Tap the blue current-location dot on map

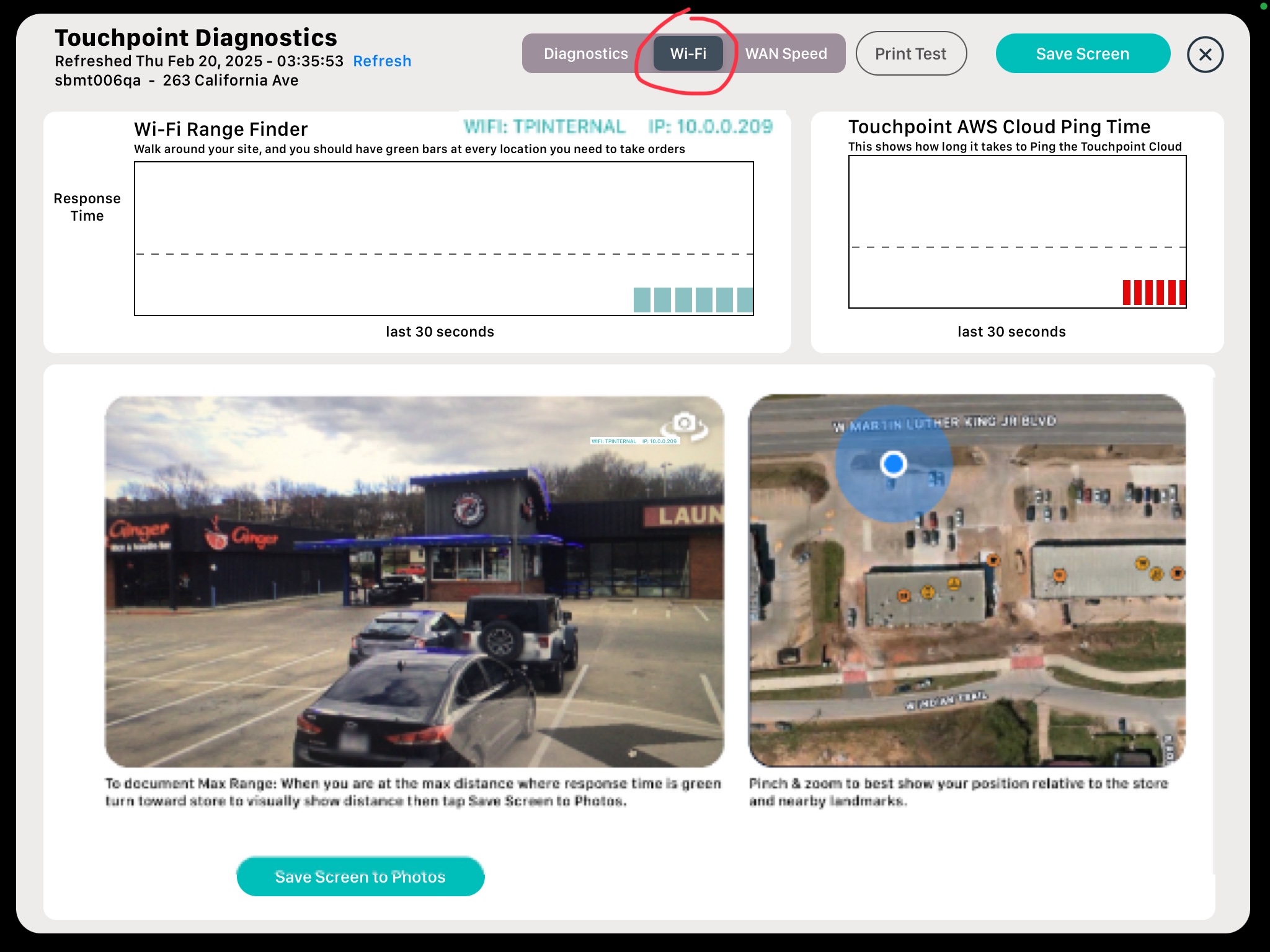[894, 464]
